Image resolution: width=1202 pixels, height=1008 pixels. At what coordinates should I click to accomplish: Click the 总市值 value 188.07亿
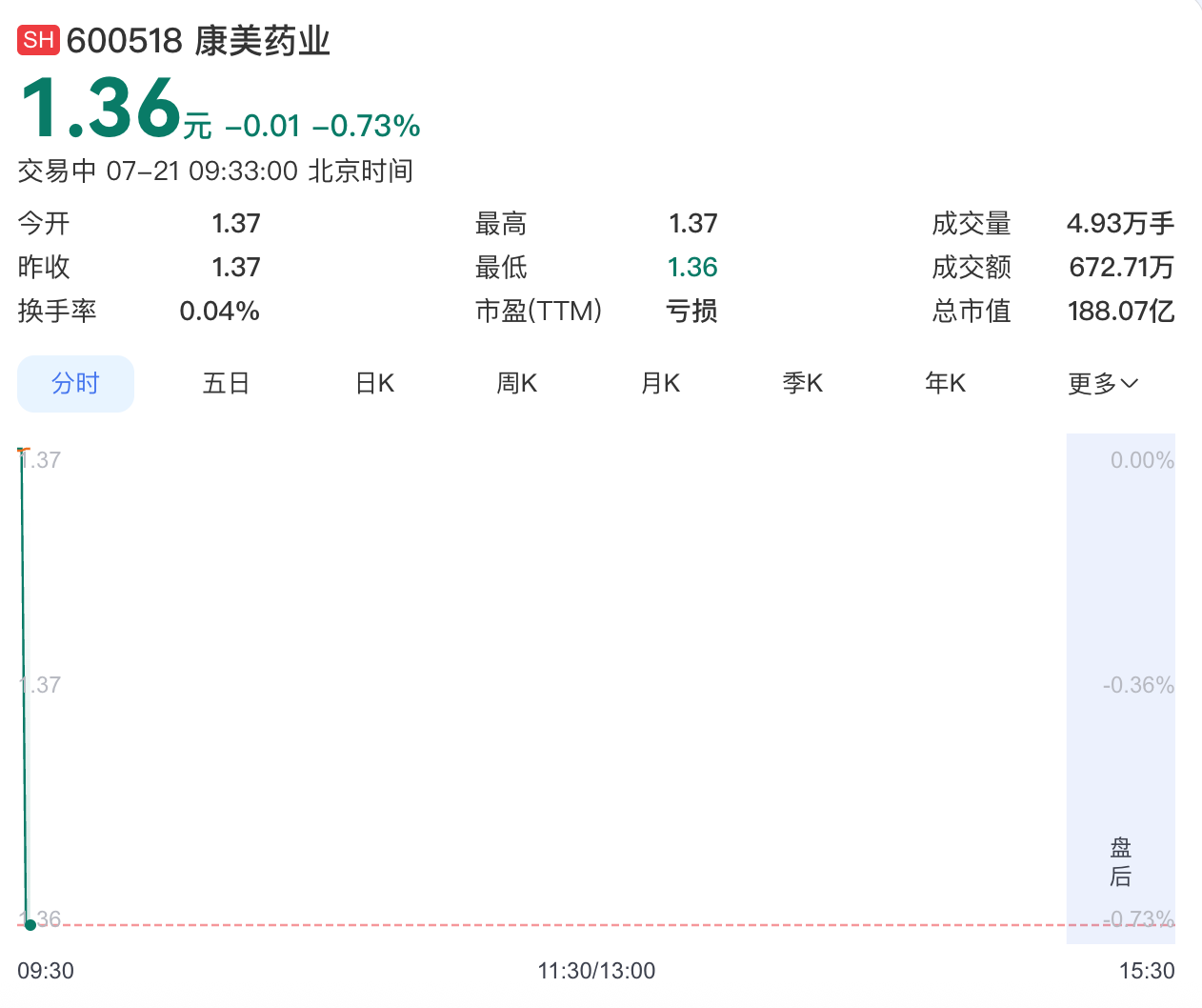pos(1121,312)
